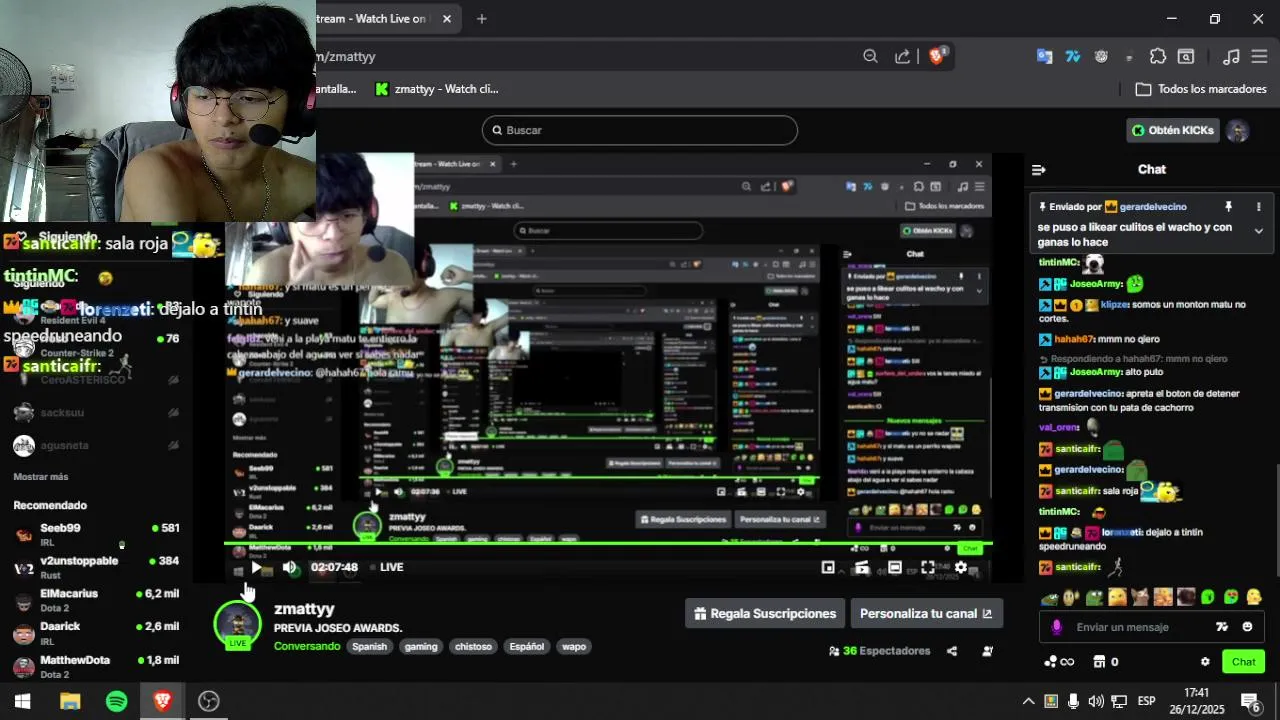Screen dimensions: 1280x720
Task: Toggle fullscreen mode in the player
Action: pyautogui.click(x=928, y=567)
